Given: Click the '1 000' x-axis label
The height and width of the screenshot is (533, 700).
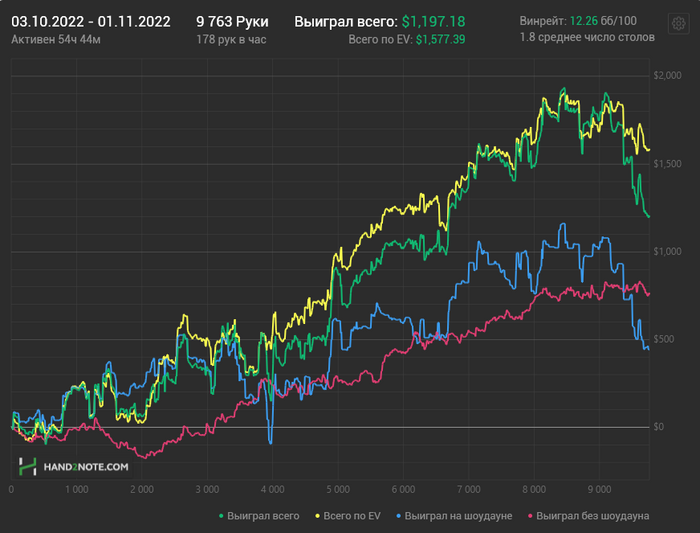Looking at the screenshot, I should pos(76,490).
